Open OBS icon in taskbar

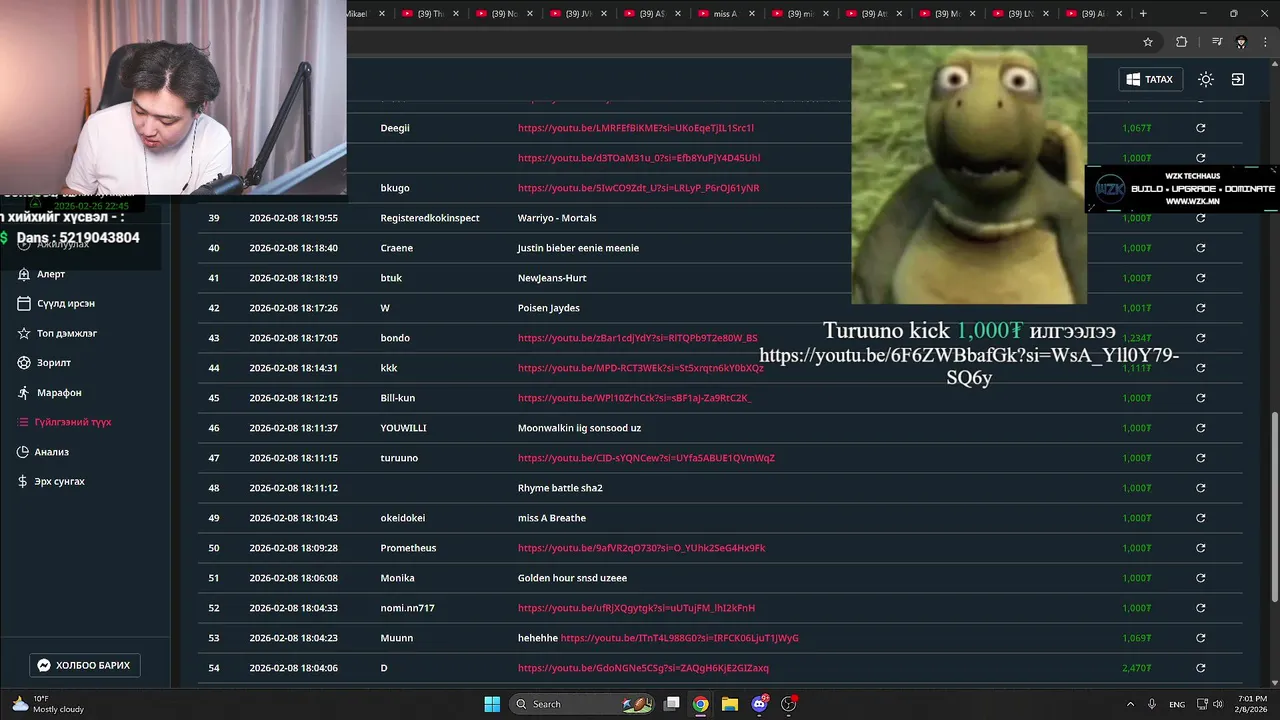point(789,704)
